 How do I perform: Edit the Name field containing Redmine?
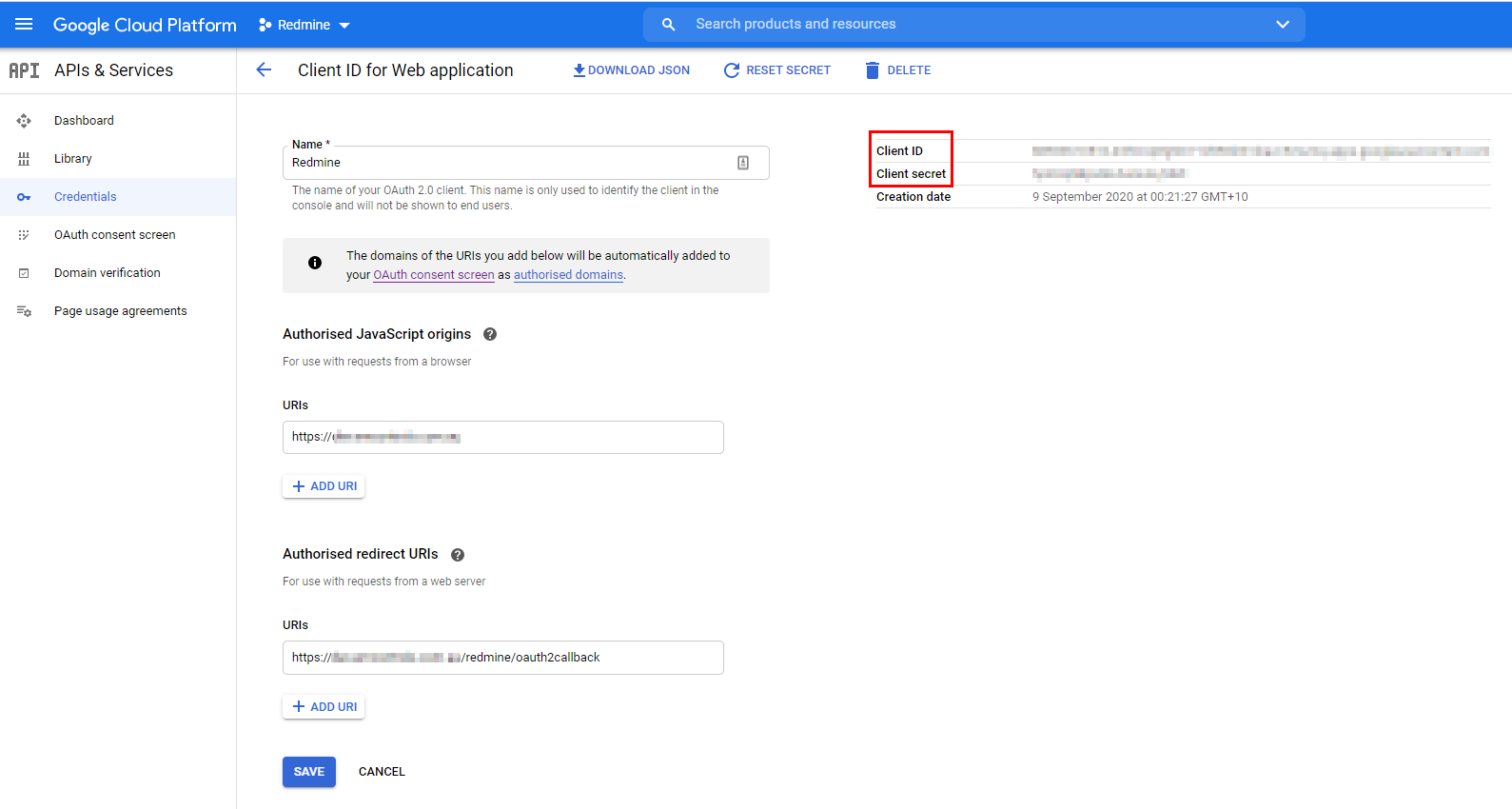click(525, 163)
